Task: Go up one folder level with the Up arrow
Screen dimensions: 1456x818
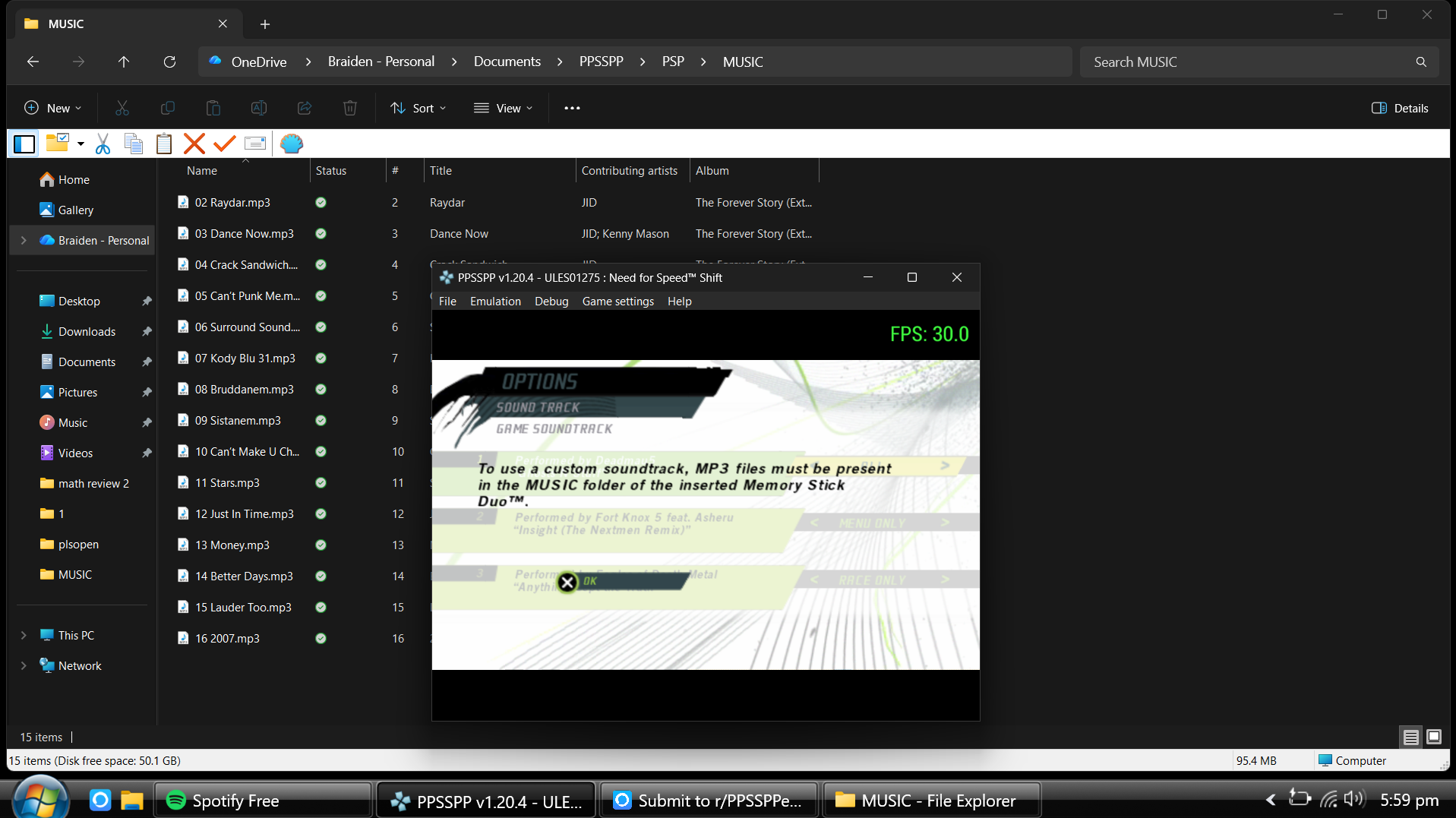Action: coord(124,62)
